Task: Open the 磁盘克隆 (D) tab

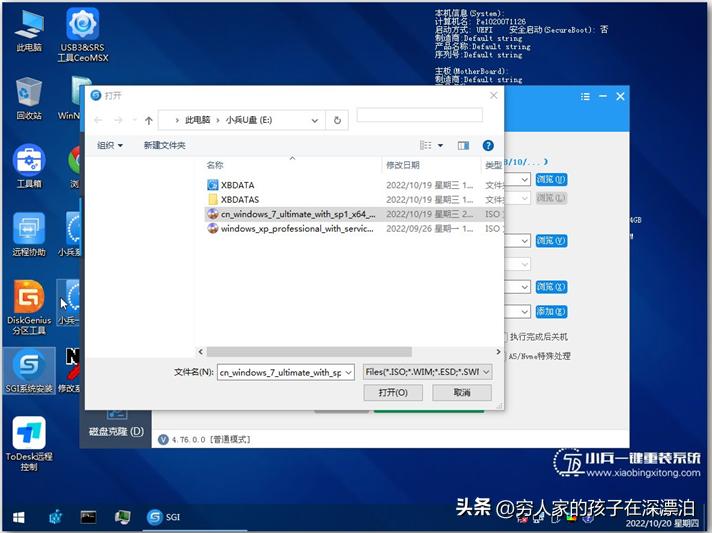Action: click(x=116, y=431)
